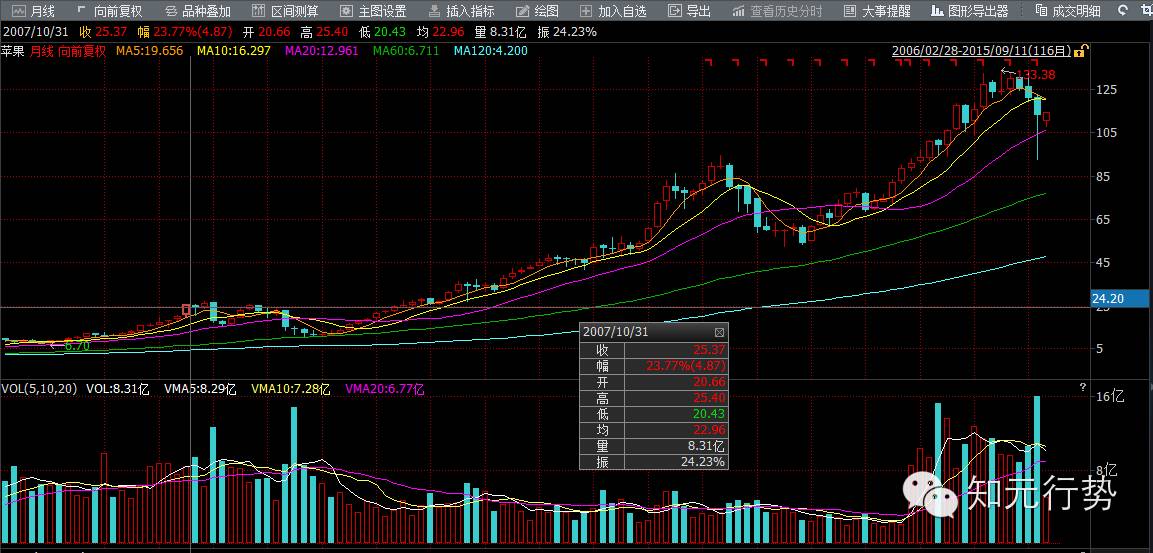Click the 幅 23.77%(4.87) row in popup

point(654,365)
